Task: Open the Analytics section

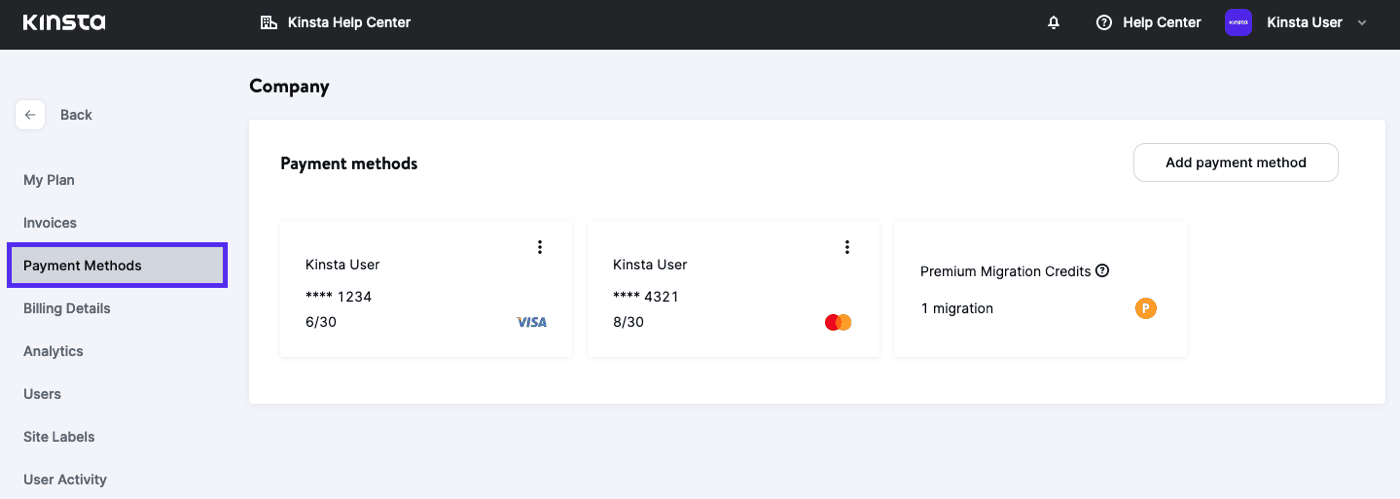Action: 53,351
